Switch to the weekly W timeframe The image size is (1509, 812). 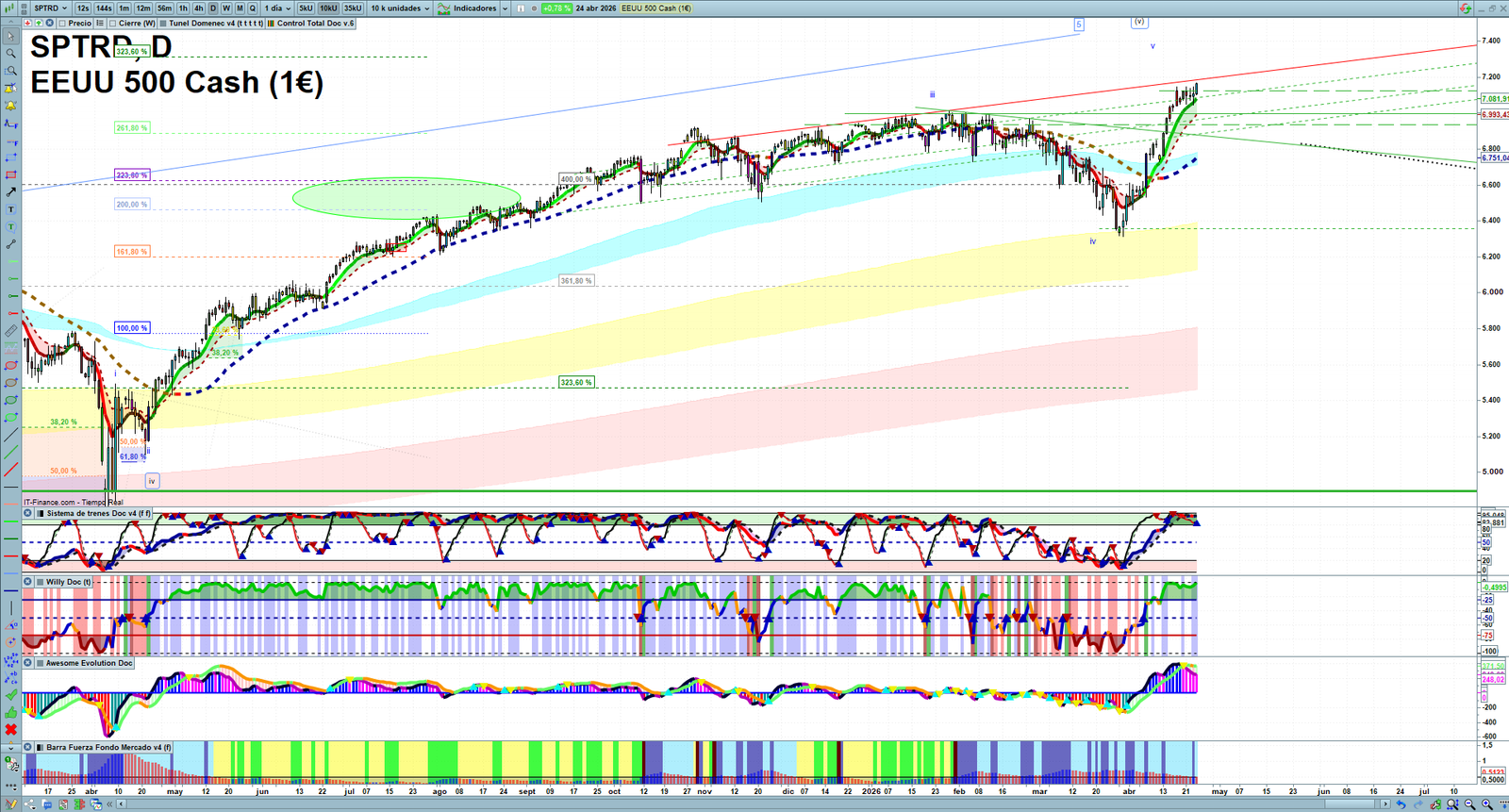pyautogui.click(x=226, y=8)
